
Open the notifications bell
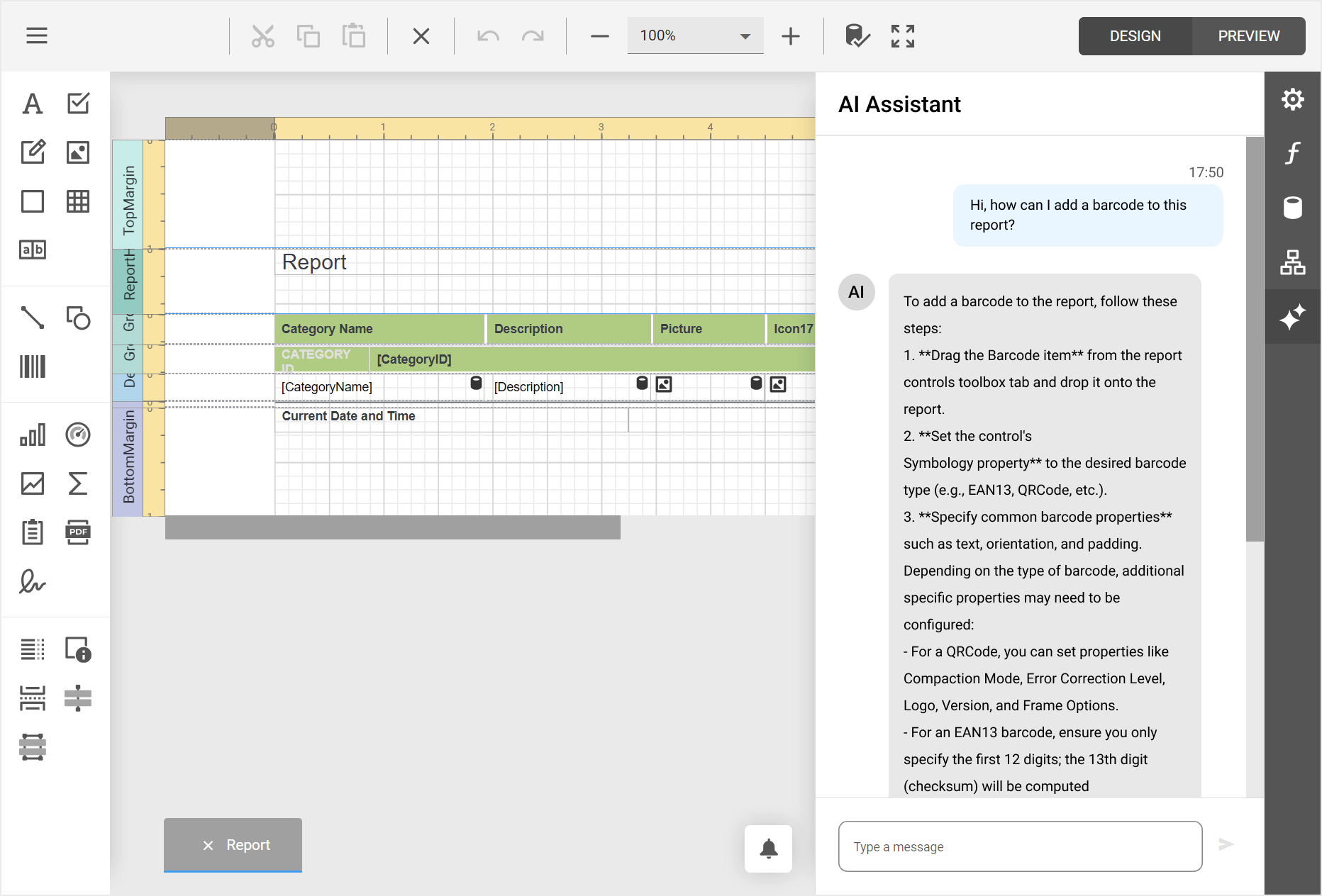768,849
